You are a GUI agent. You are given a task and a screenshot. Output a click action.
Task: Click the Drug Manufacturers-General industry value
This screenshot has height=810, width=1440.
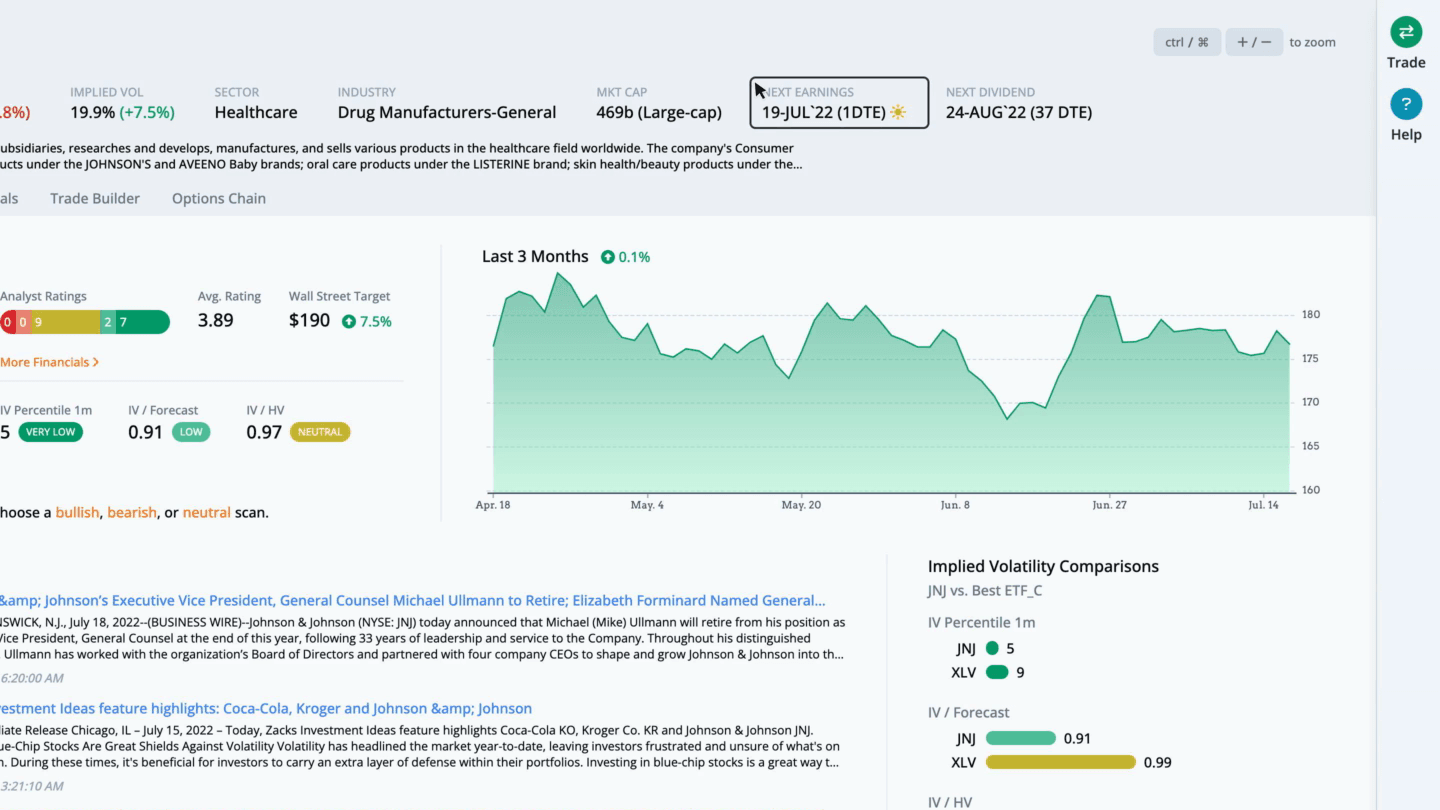point(447,112)
